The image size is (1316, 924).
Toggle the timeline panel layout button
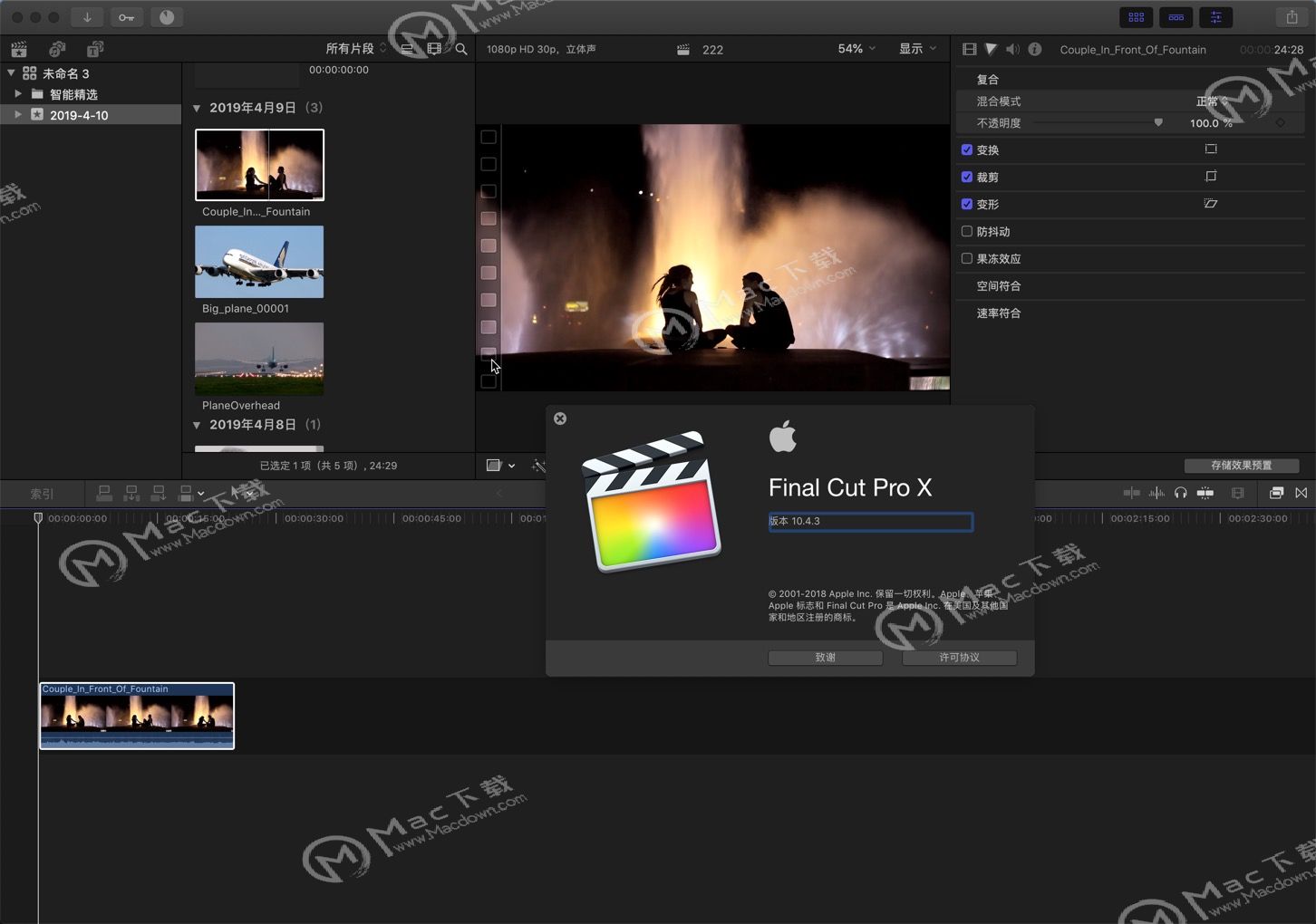(1176, 17)
